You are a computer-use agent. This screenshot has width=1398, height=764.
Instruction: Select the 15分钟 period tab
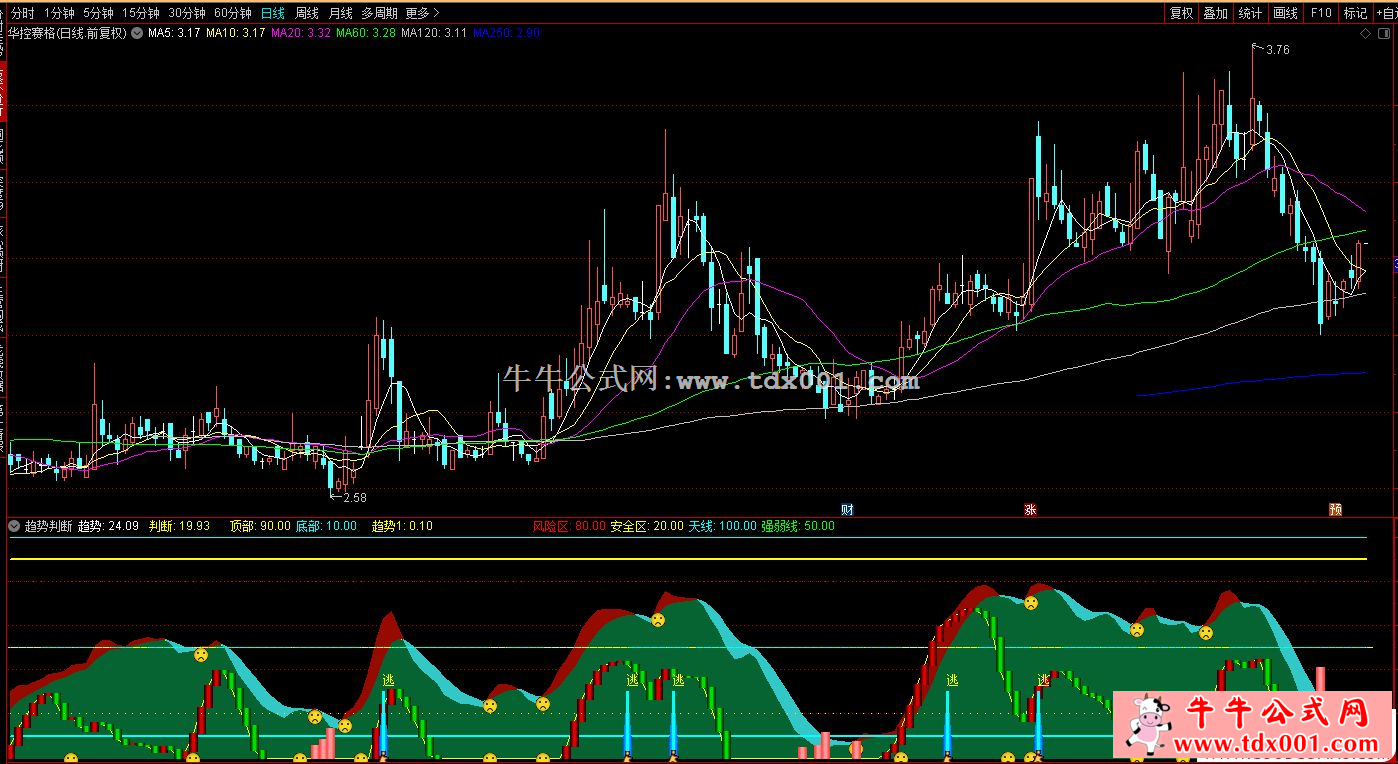click(140, 13)
